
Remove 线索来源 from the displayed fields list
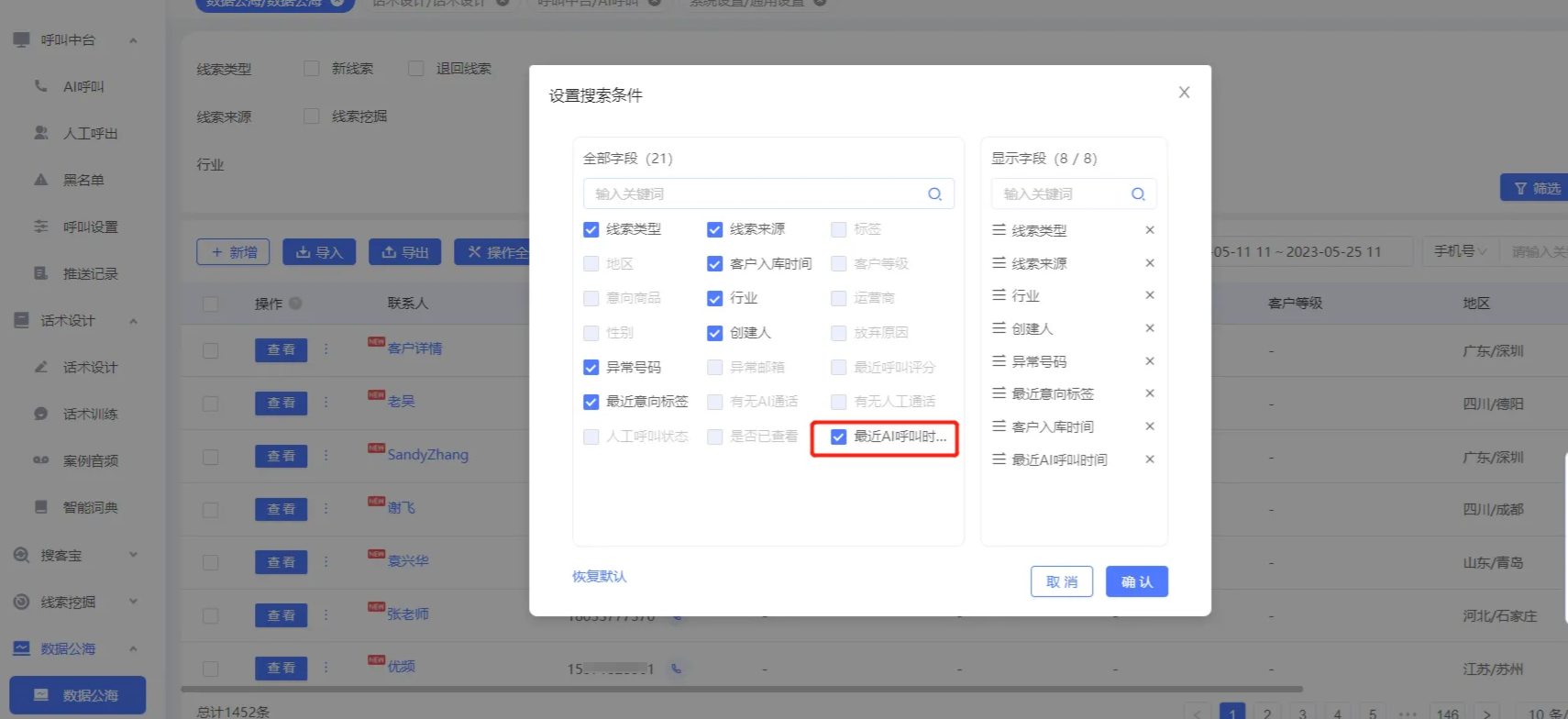pyautogui.click(x=1149, y=263)
